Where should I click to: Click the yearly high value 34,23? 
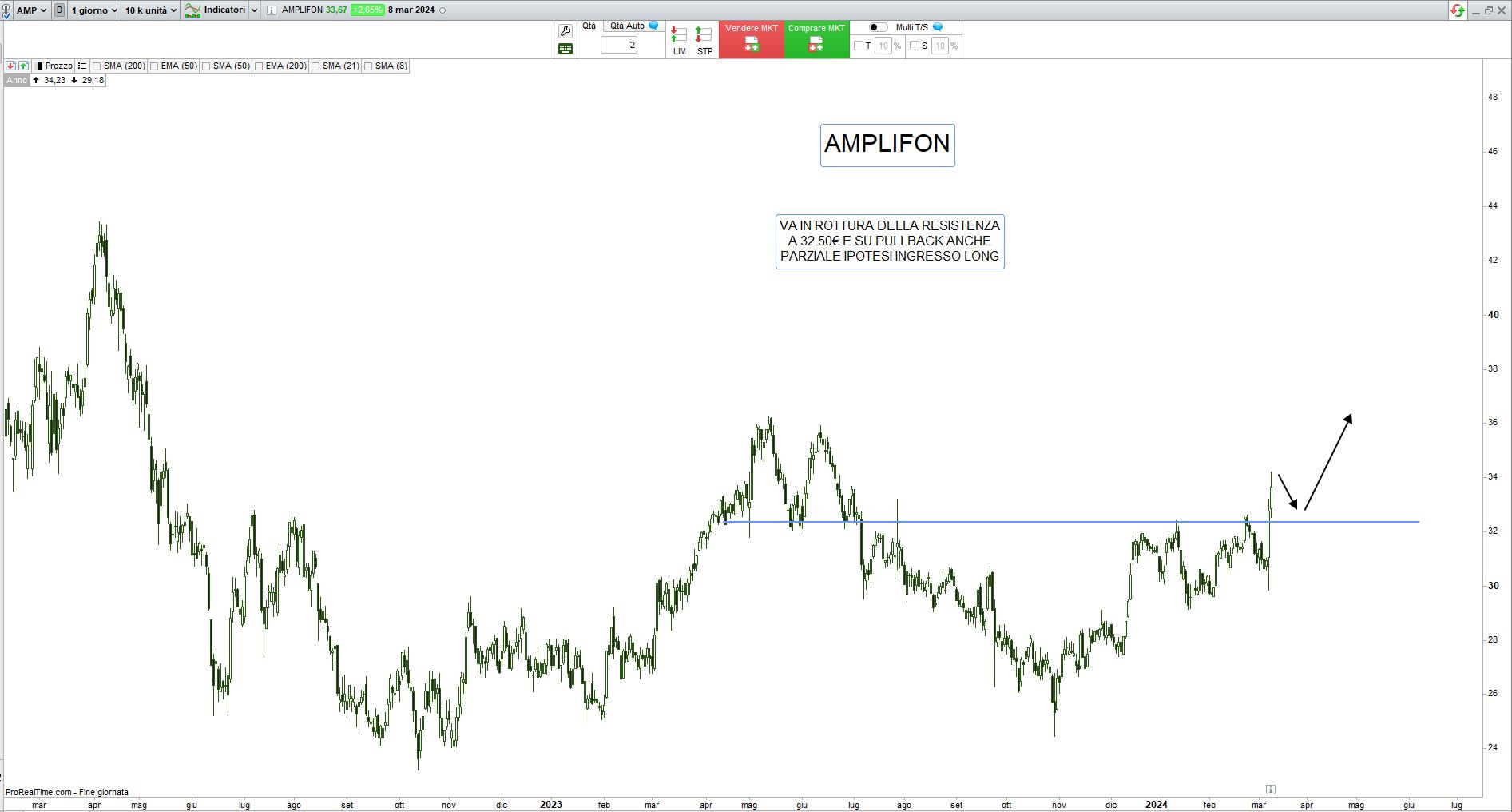point(54,80)
